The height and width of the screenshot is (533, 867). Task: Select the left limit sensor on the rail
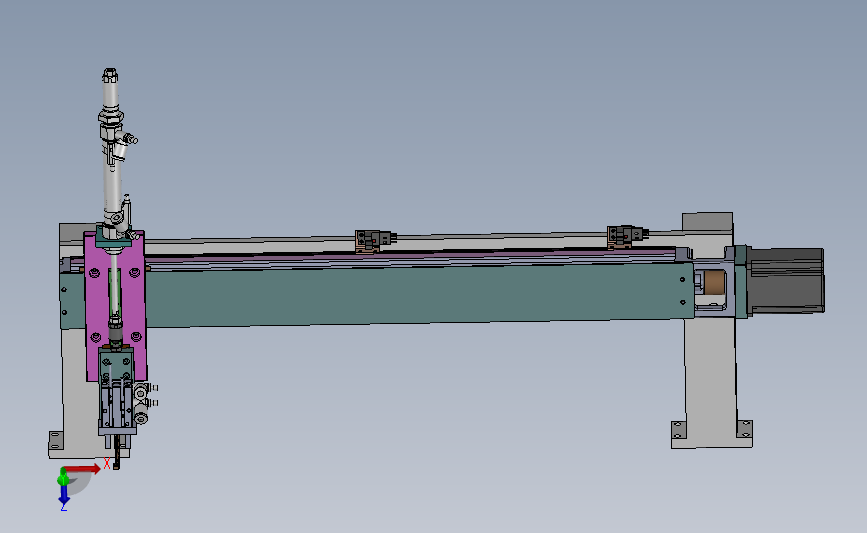pyautogui.click(x=375, y=241)
